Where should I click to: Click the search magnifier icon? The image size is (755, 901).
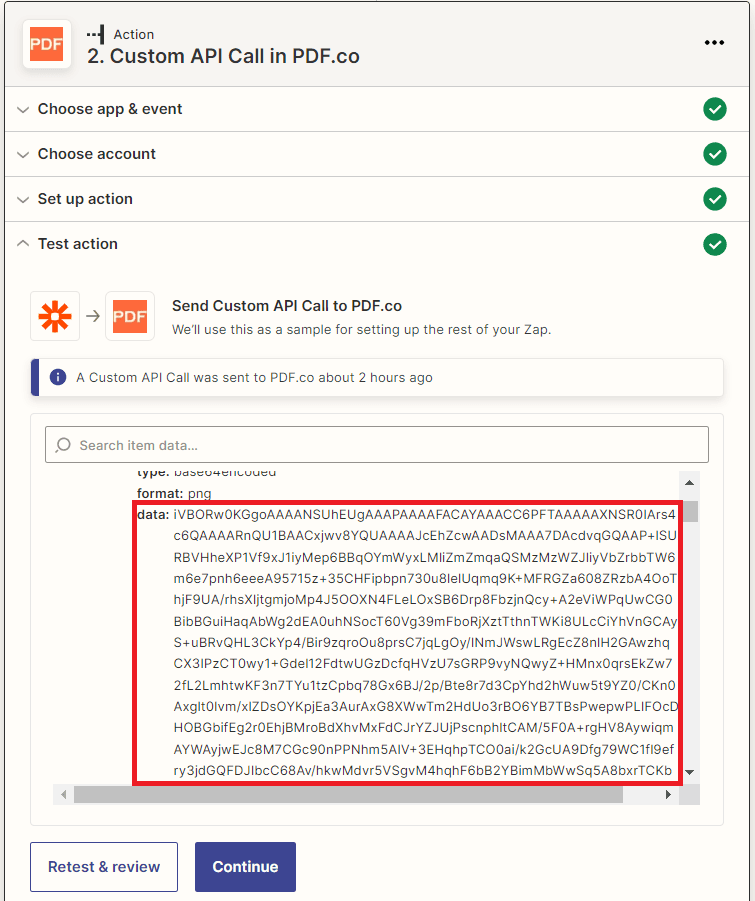pos(63,445)
